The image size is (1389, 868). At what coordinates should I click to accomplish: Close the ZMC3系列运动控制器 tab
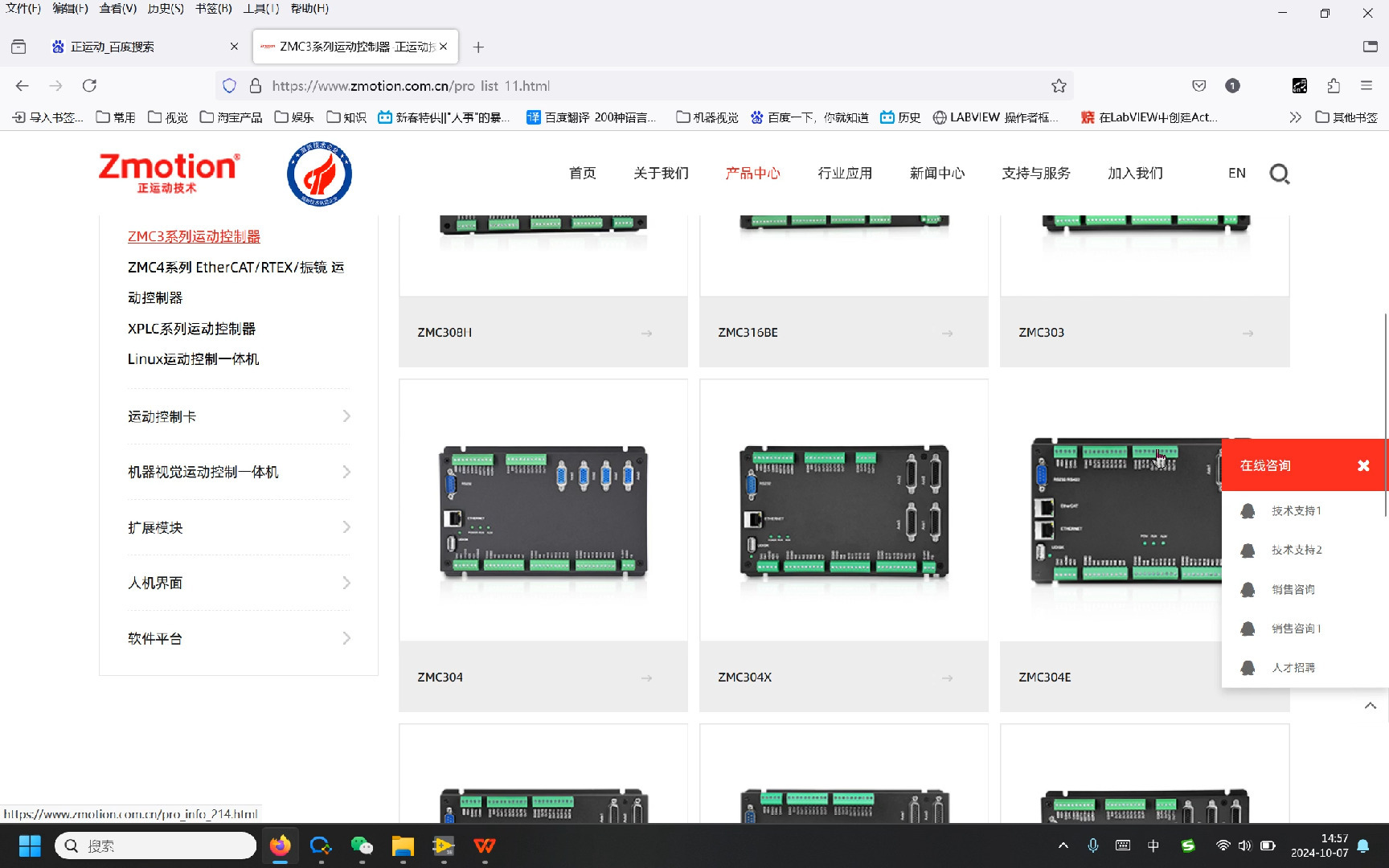(443, 47)
